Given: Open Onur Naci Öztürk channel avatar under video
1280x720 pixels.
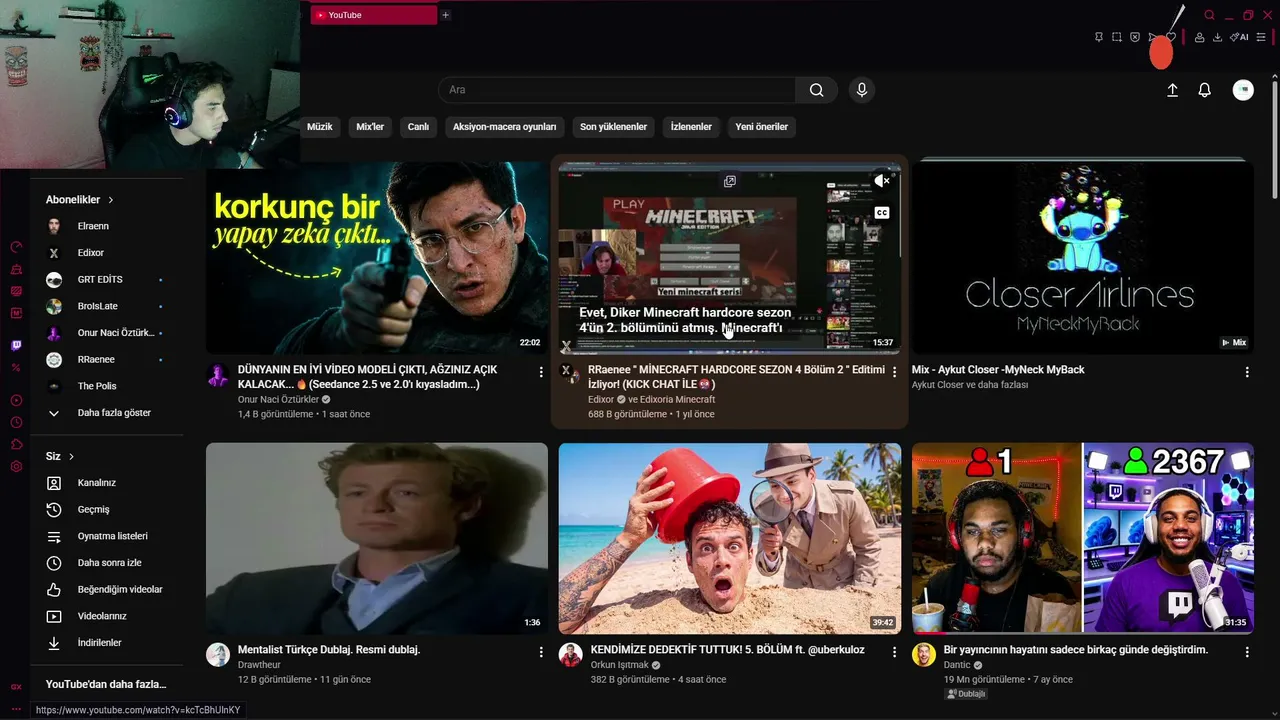Looking at the screenshot, I should [217, 376].
